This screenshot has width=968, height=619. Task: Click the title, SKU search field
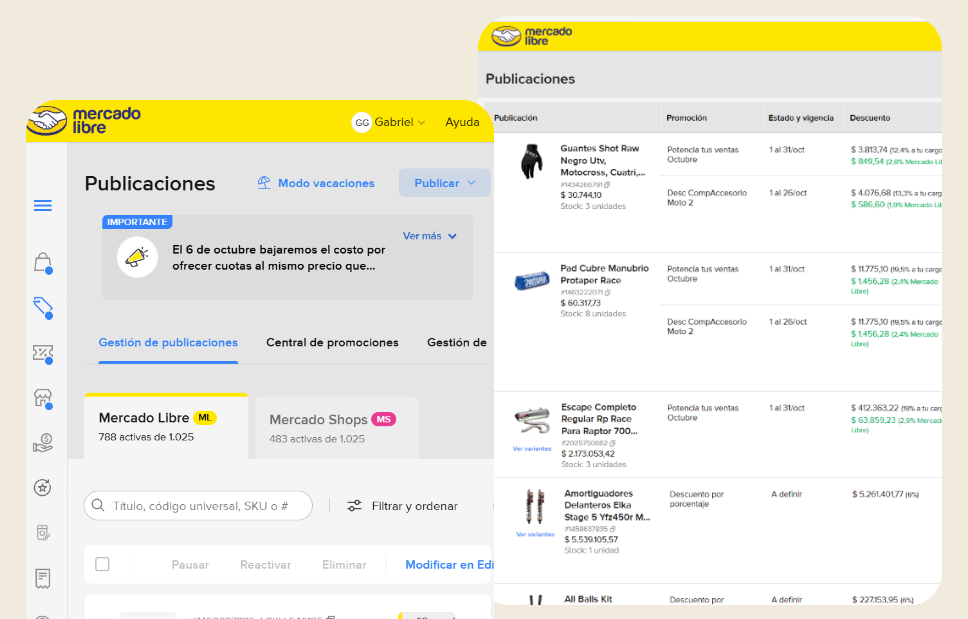point(198,506)
